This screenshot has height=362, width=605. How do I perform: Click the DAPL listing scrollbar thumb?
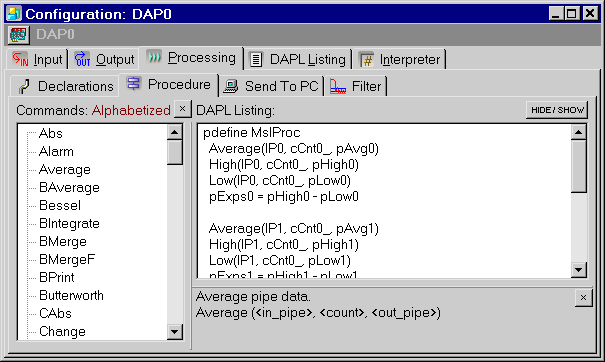578,166
